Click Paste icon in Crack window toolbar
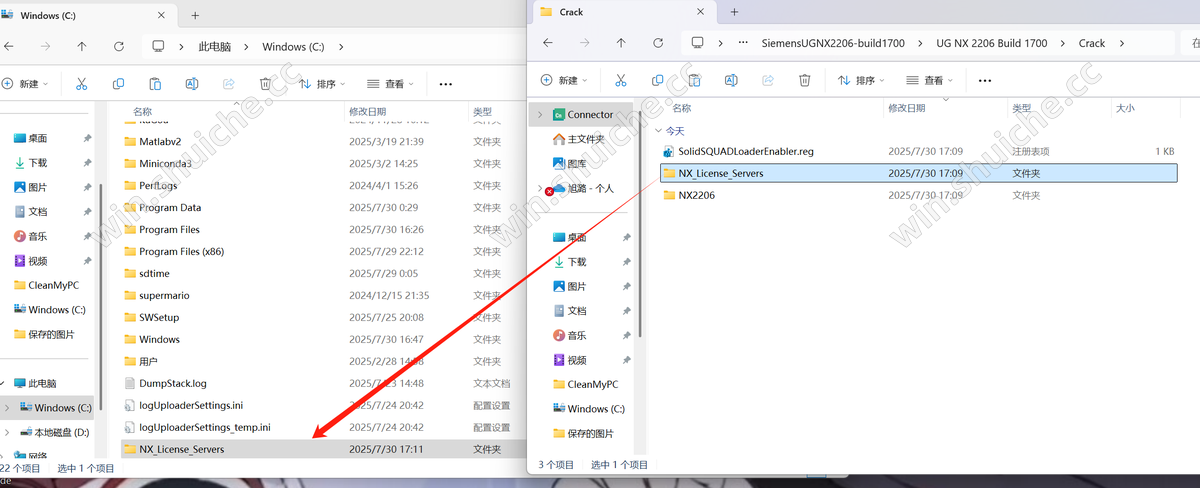This screenshot has height=488, width=1200. click(694, 80)
